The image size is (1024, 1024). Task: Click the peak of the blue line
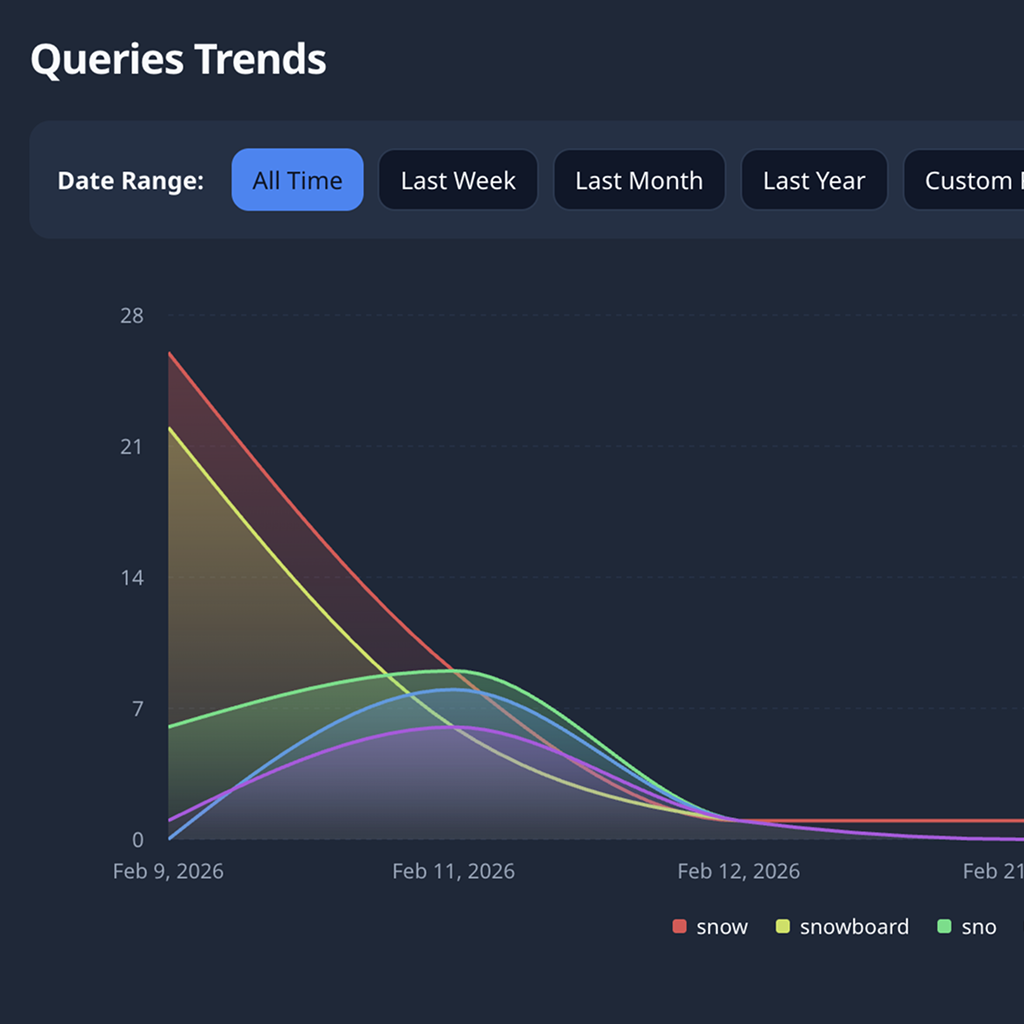(x=452, y=689)
